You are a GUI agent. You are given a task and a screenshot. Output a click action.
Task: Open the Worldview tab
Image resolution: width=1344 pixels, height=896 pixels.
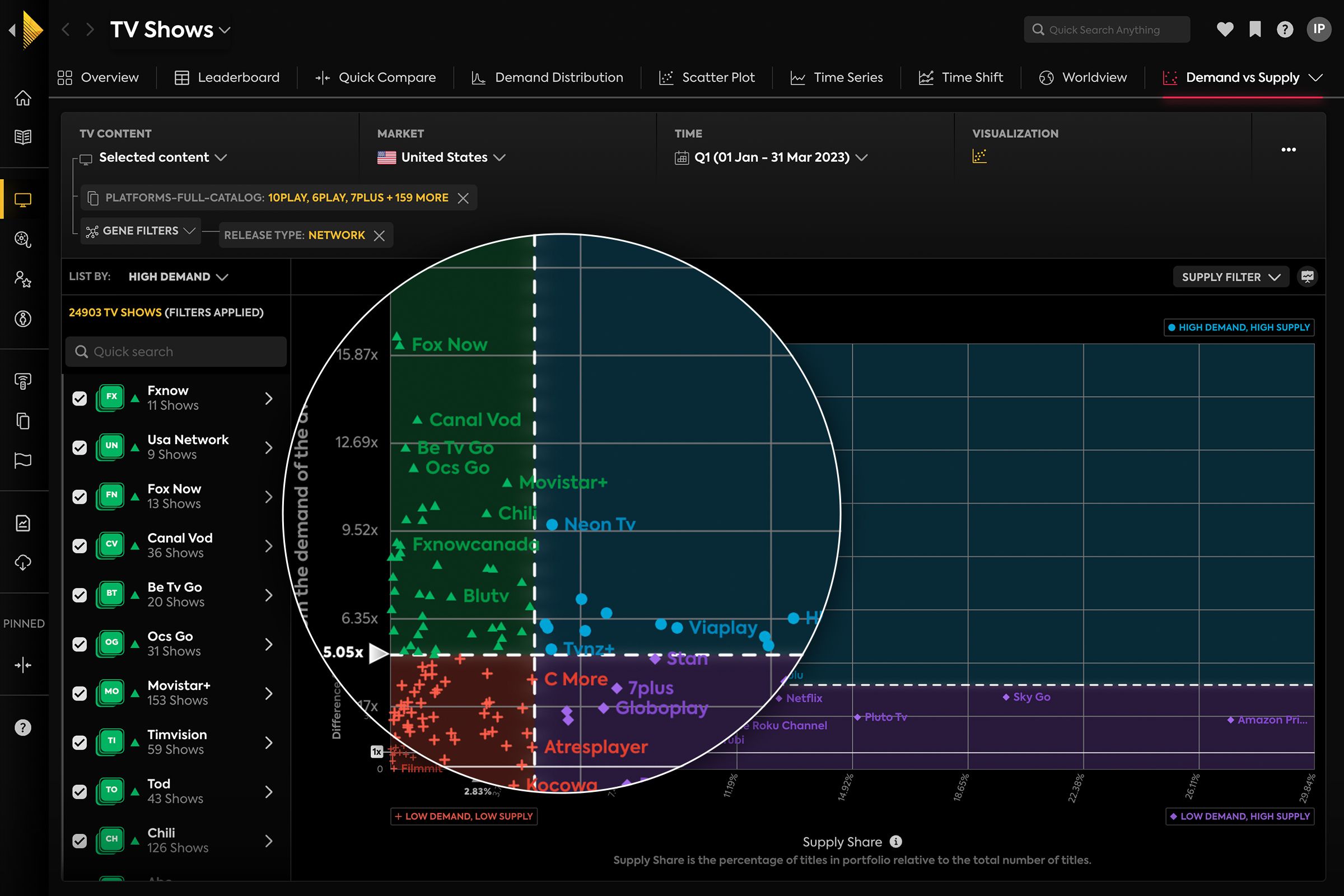click(1083, 78)
